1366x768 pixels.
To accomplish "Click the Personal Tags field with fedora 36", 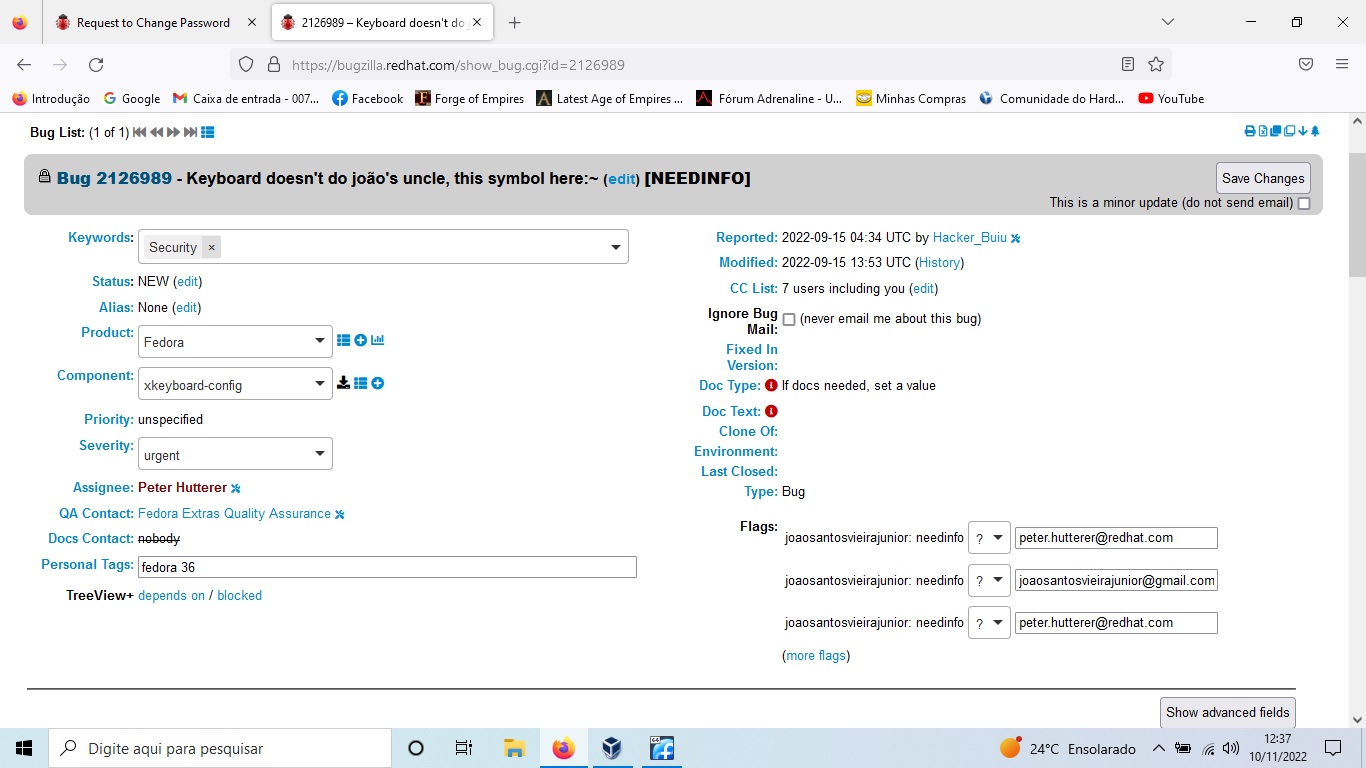I will 387,567.
